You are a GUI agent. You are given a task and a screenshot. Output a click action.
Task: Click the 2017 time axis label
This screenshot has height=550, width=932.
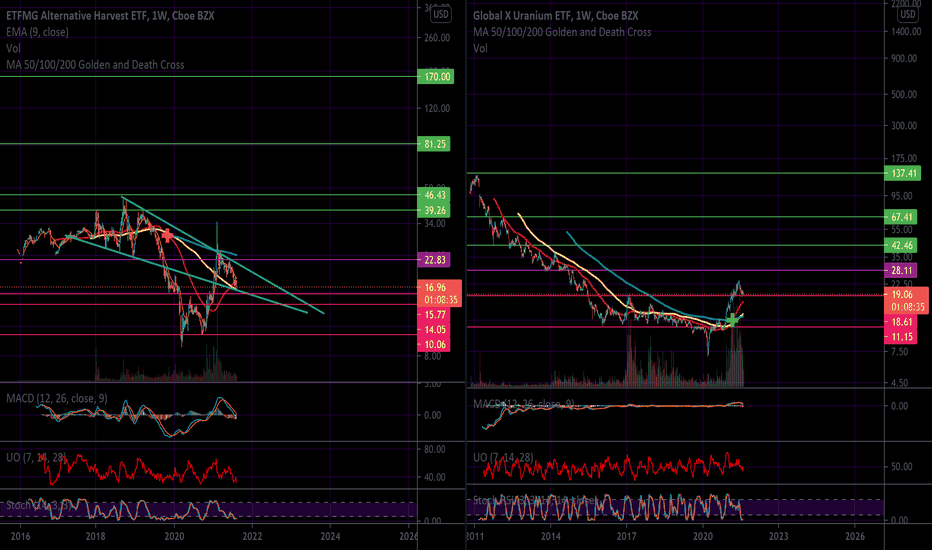click(x=626, y=536)
